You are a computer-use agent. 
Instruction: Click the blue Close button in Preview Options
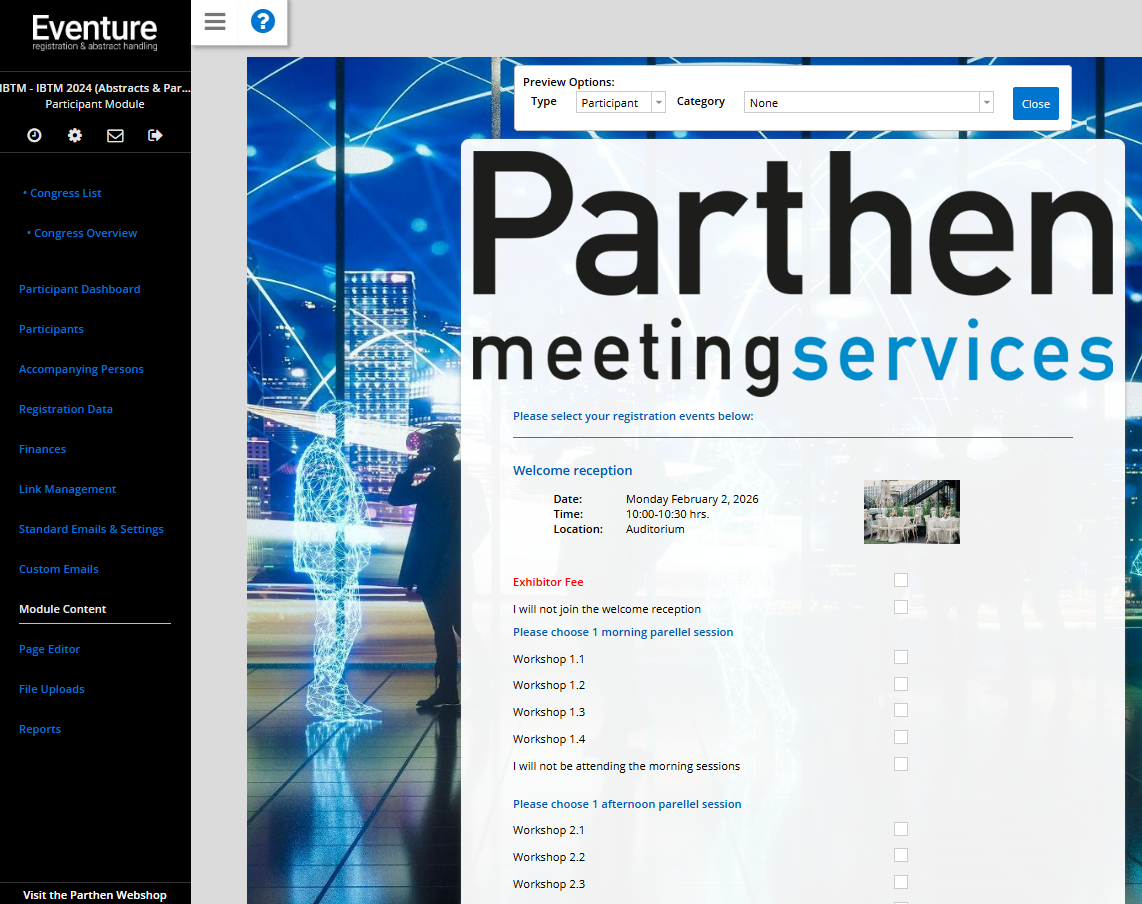(x=1036, y=103)
